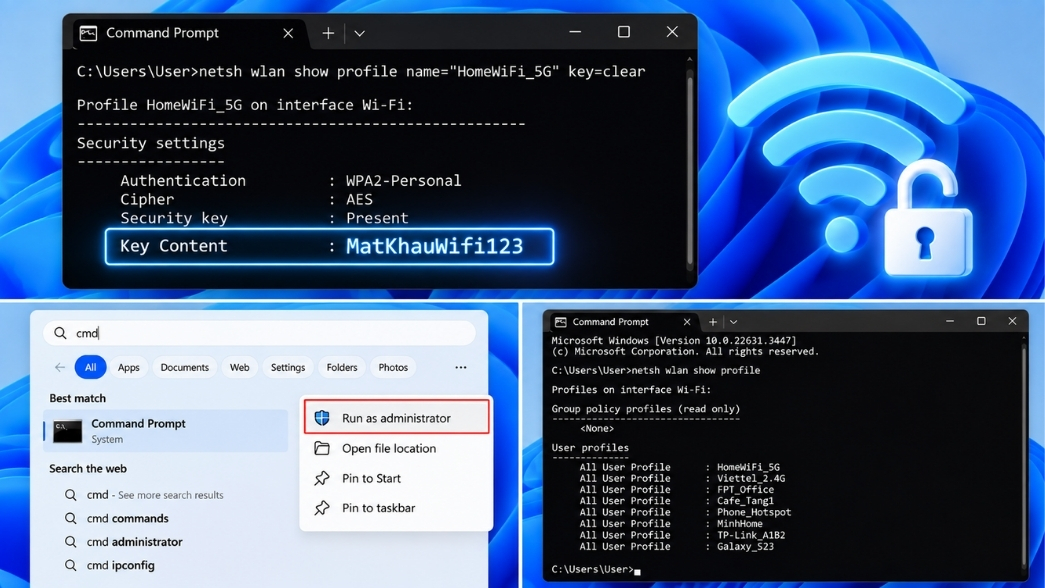Click the folder icon beside Open file location
This screenshot has height=588, width=1045.
(x=322, y=448)
